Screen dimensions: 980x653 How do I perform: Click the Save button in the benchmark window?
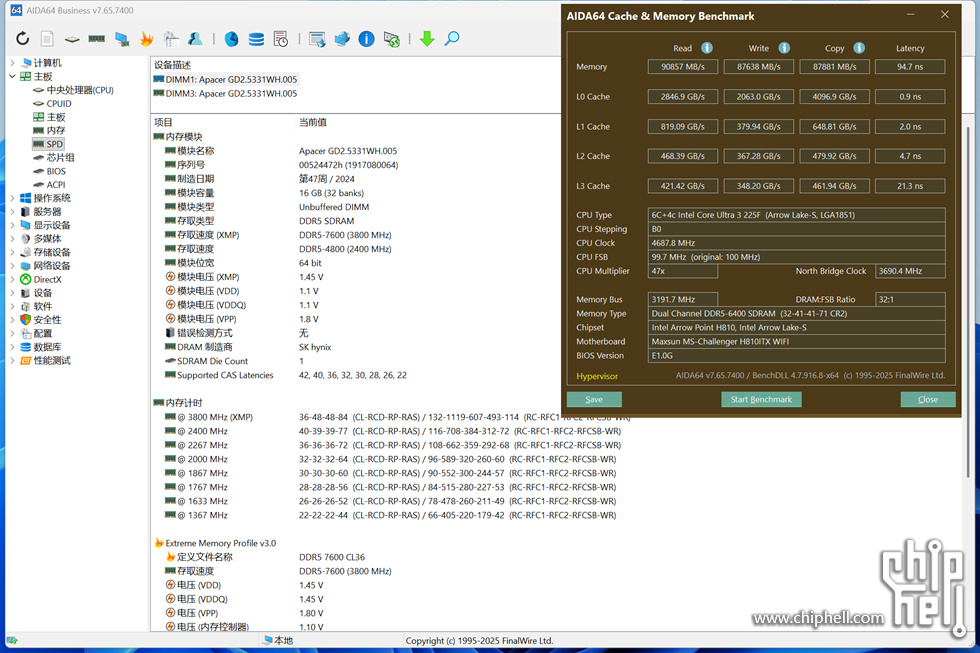[x=594, y=399]
